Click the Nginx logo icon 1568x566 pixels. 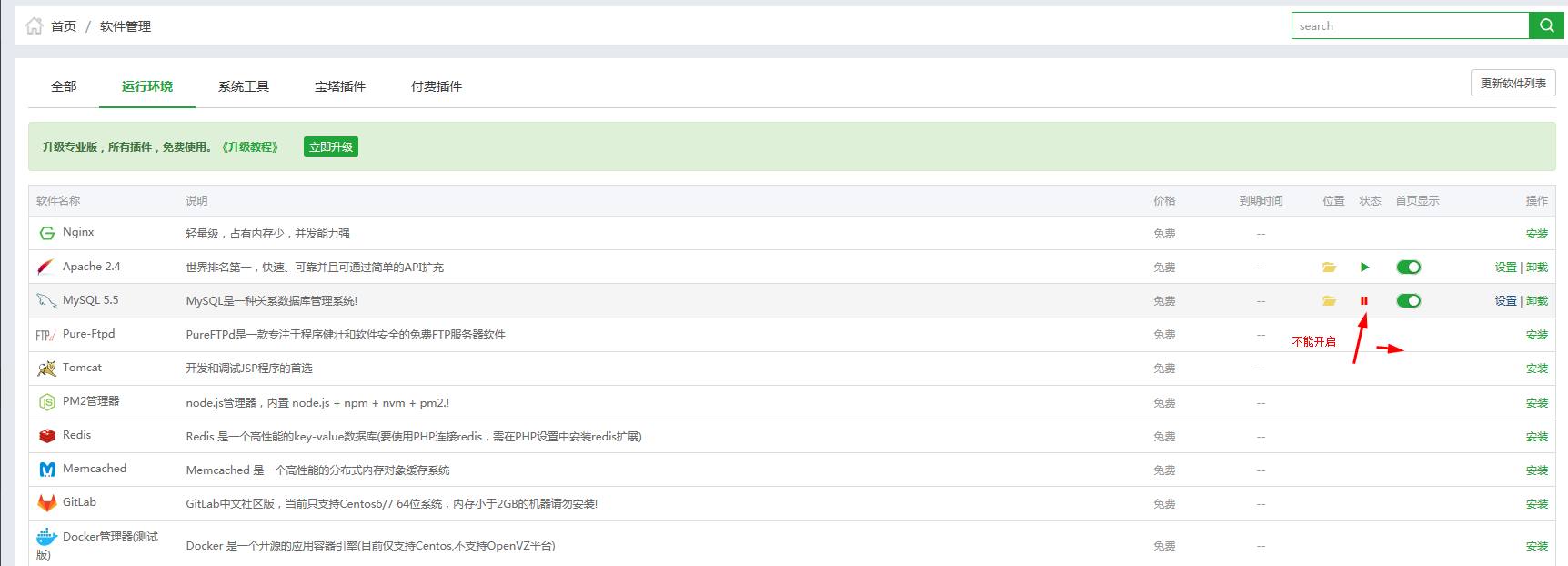[x=47, y=233]
